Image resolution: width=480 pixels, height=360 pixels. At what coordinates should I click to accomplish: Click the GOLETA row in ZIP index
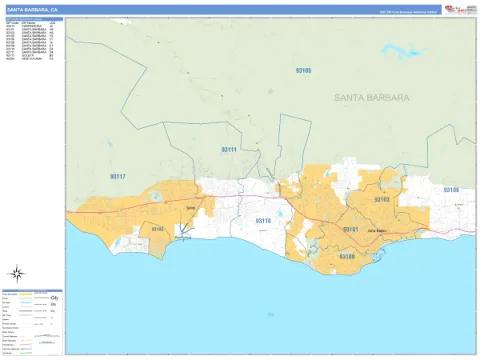click(x=30, y=56)
